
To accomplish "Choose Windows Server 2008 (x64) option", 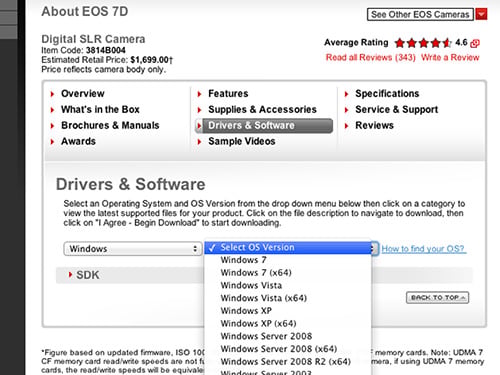I will click(288, 349).
